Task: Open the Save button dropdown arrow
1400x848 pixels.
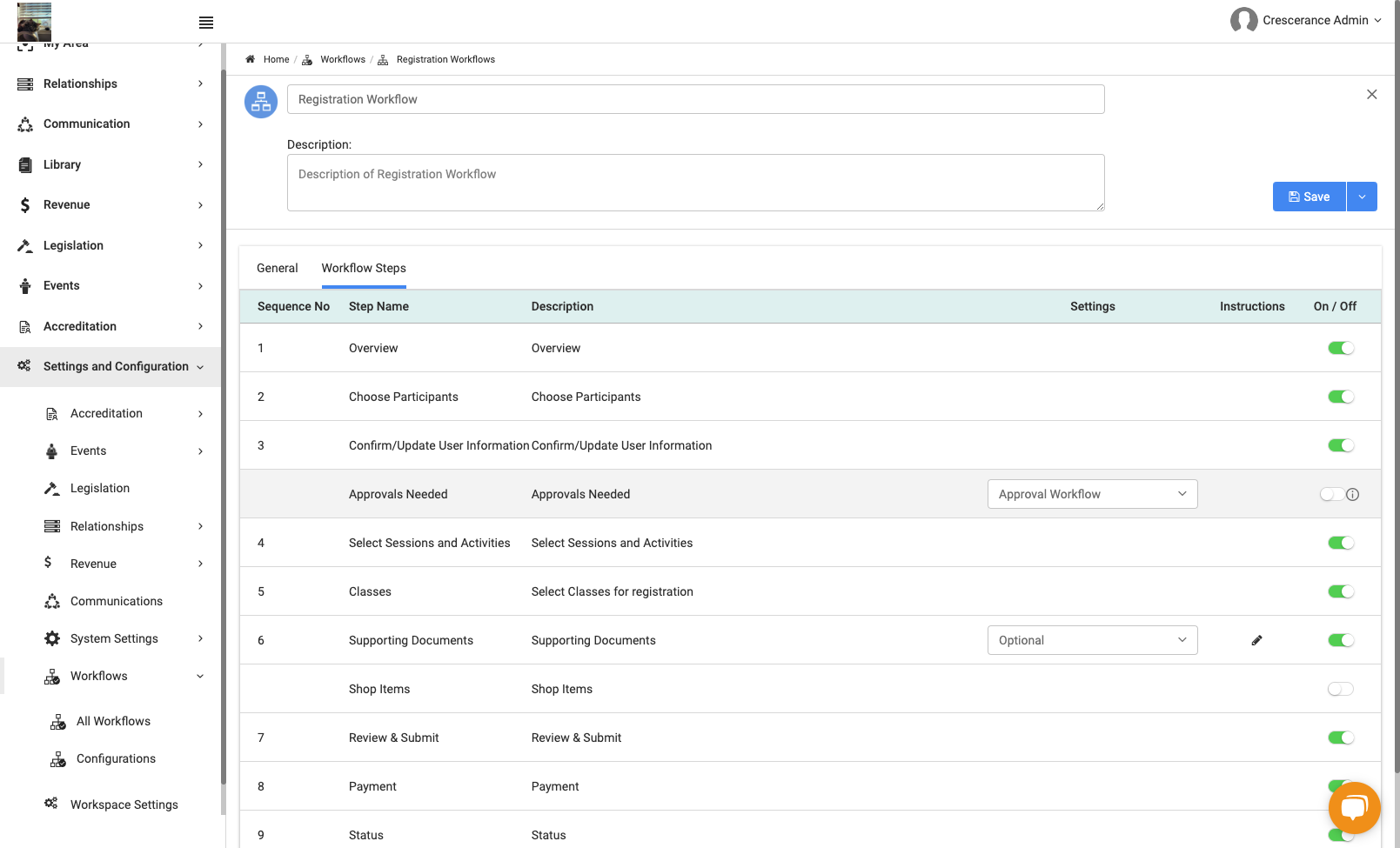Action: [1362, 197]
